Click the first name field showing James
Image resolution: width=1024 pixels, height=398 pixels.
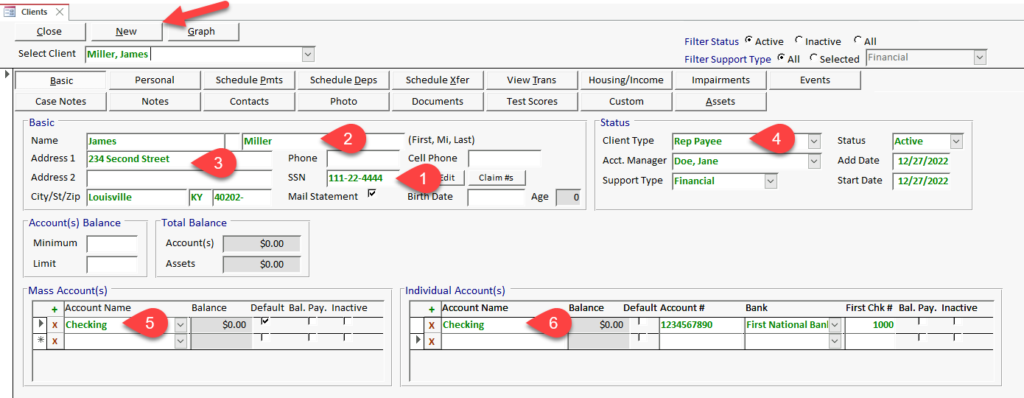tap(155, 141)
